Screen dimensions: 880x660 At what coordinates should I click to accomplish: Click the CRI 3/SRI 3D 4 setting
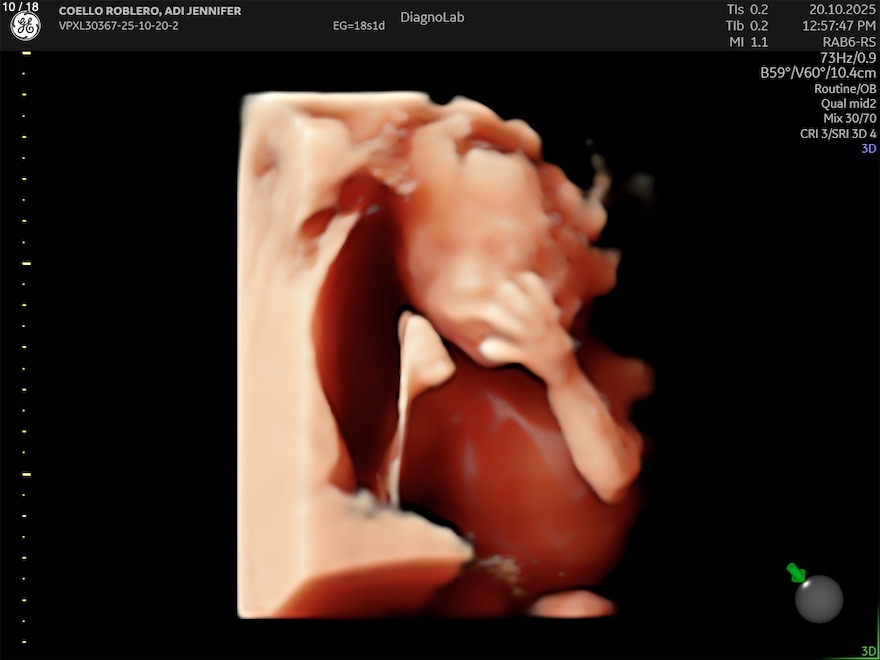click(838, 133)
